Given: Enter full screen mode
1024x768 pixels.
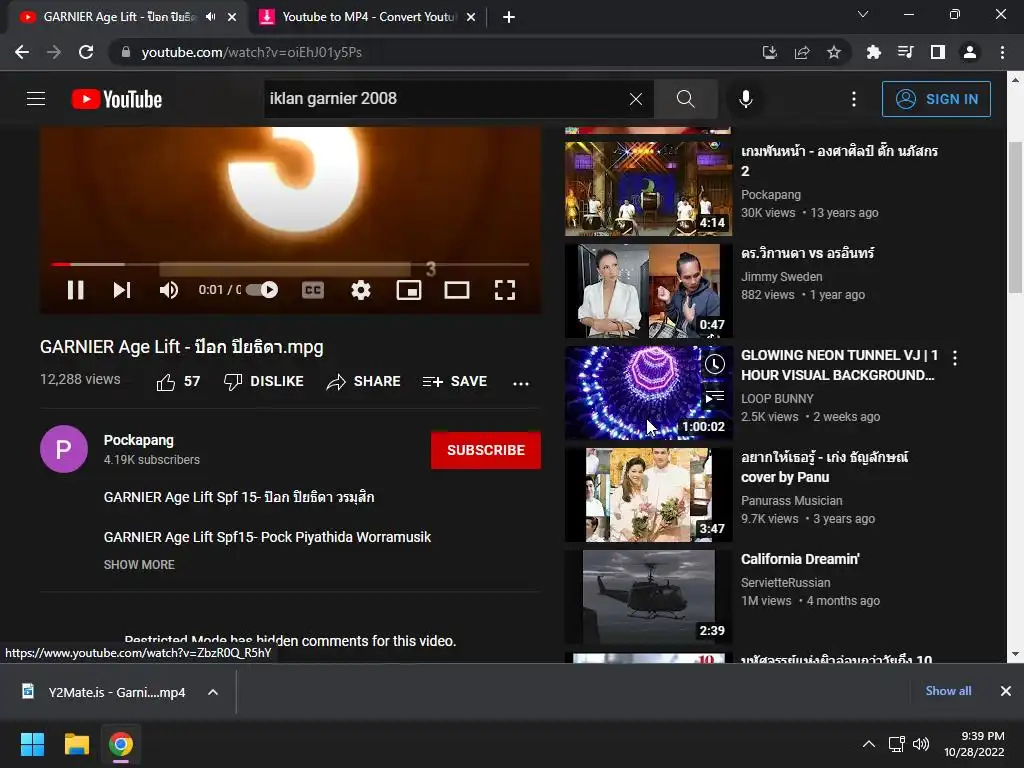Looking at the screenshot, I should (505, 290).
